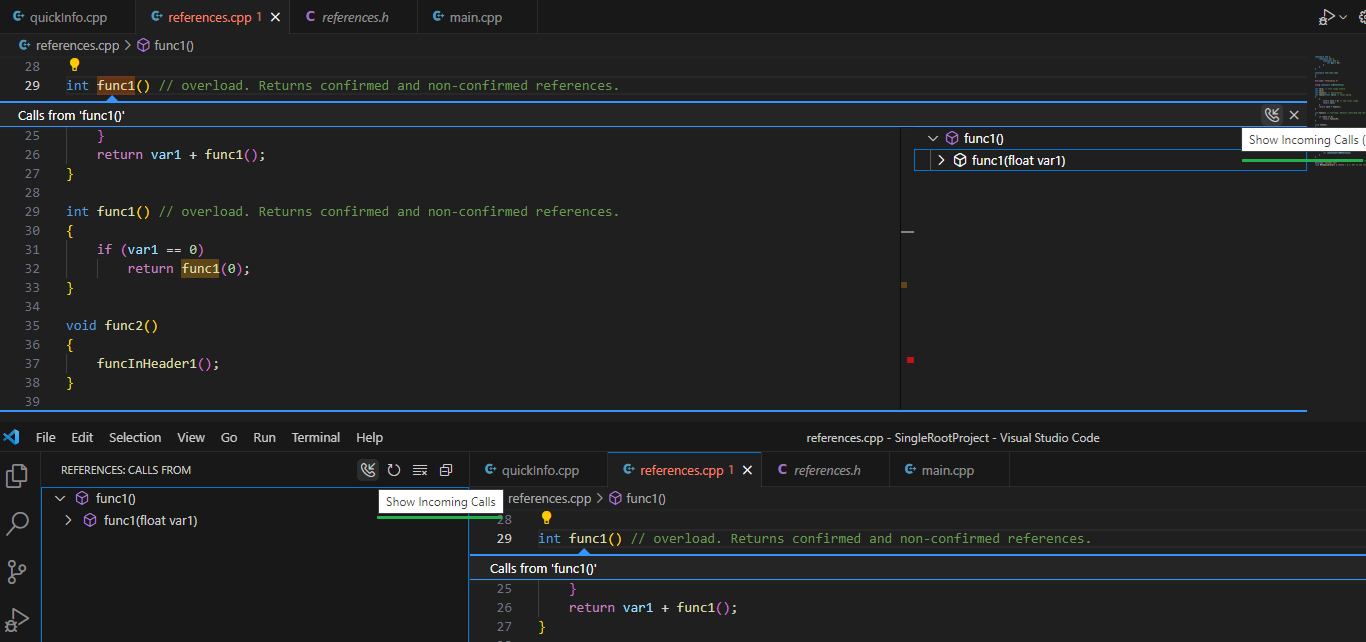Select the func1() row in the References sidebar
Screen dimensions: 1366x642
coord(255,498)
